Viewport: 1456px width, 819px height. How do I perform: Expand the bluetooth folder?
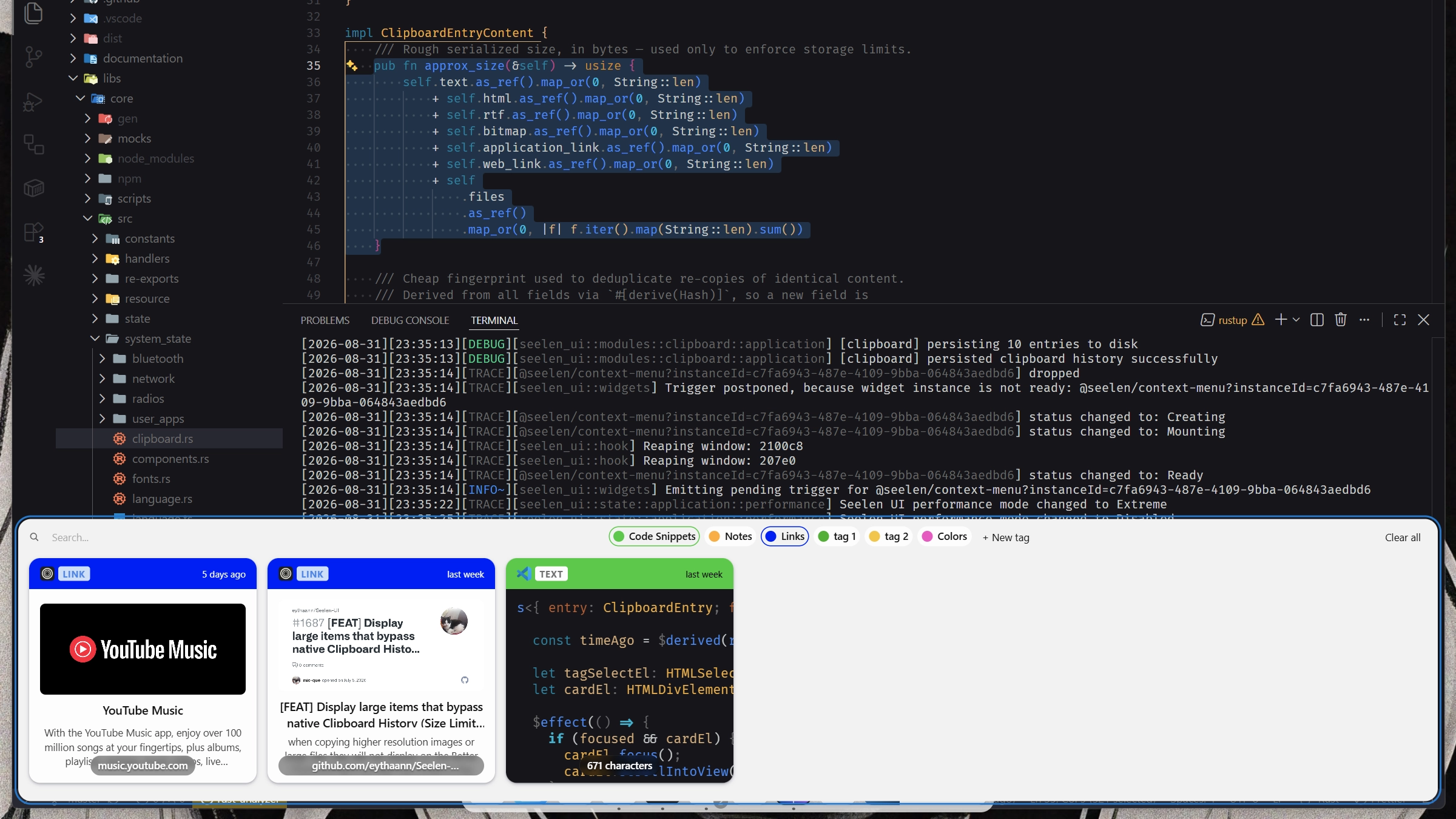coord(103,359)
